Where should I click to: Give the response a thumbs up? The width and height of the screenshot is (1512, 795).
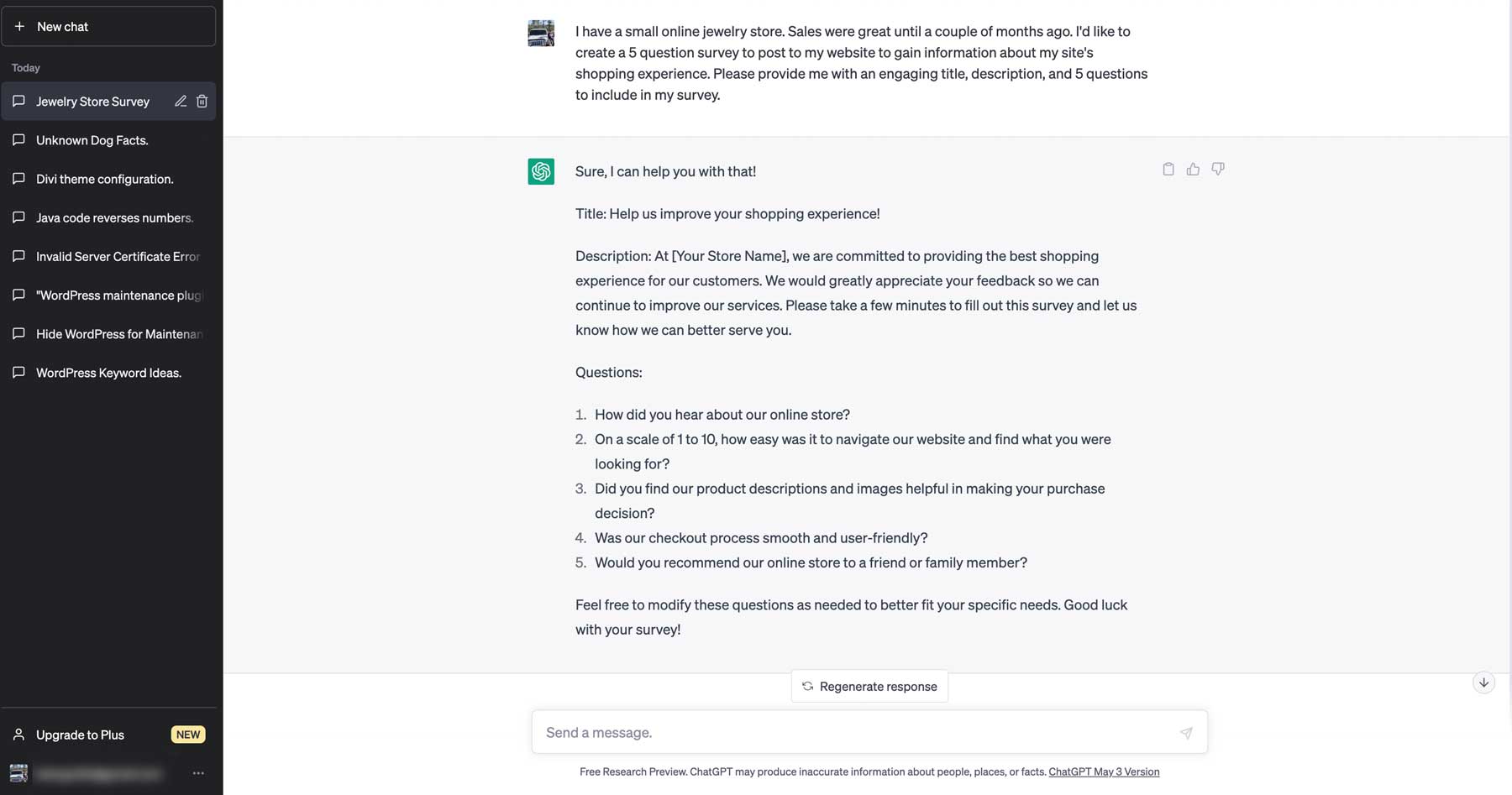[x=1193, y=169]
